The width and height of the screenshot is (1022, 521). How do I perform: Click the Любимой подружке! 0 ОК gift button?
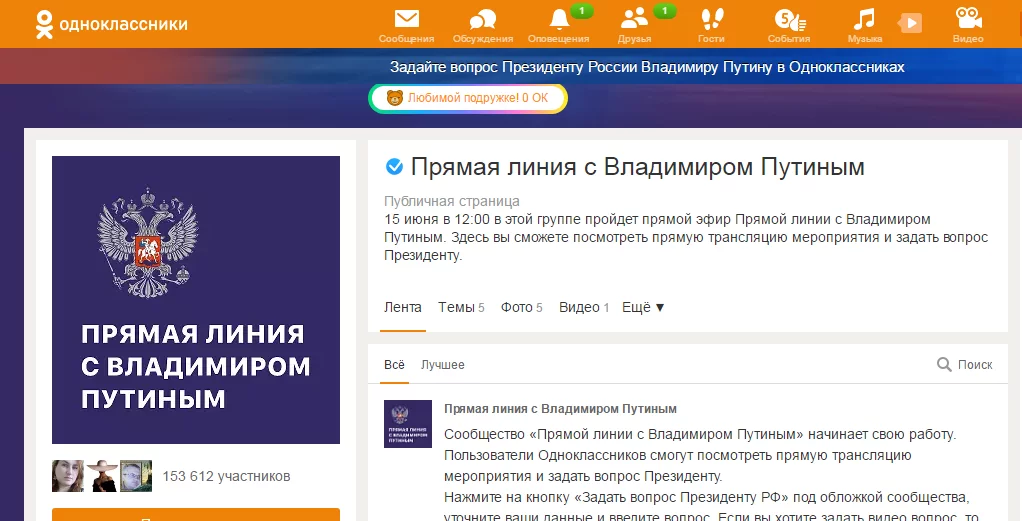point(468,98)
